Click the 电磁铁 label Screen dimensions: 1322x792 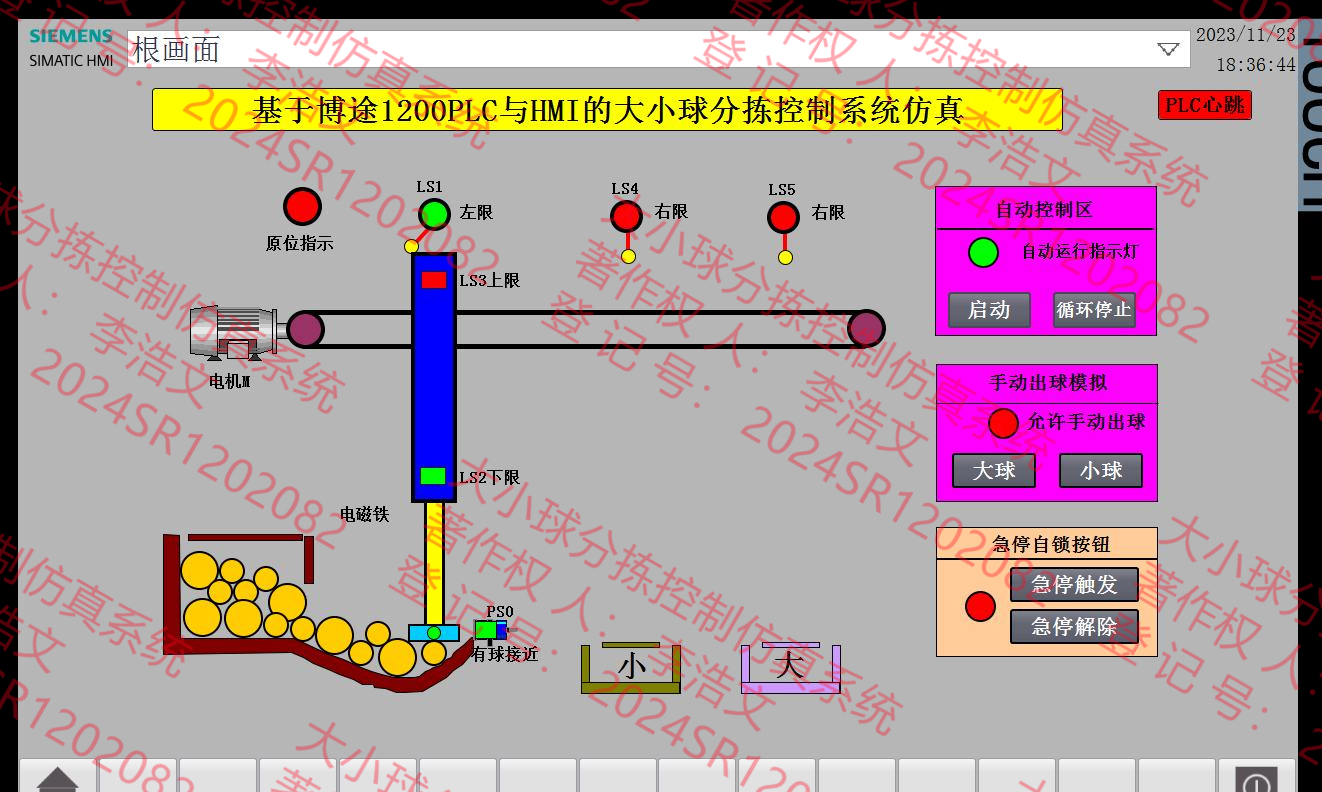coord(364,514)
